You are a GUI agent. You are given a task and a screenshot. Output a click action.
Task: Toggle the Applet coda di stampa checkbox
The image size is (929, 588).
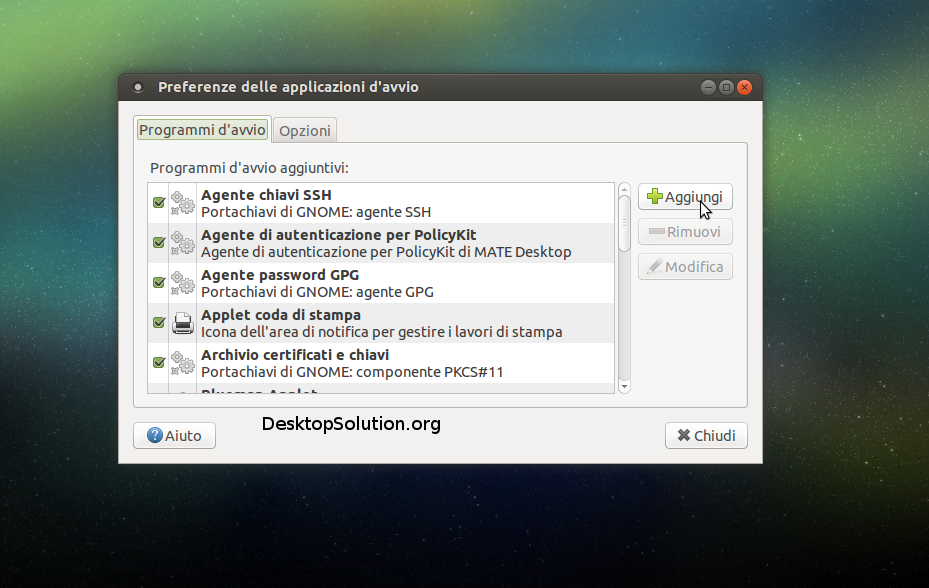(159, 322)
